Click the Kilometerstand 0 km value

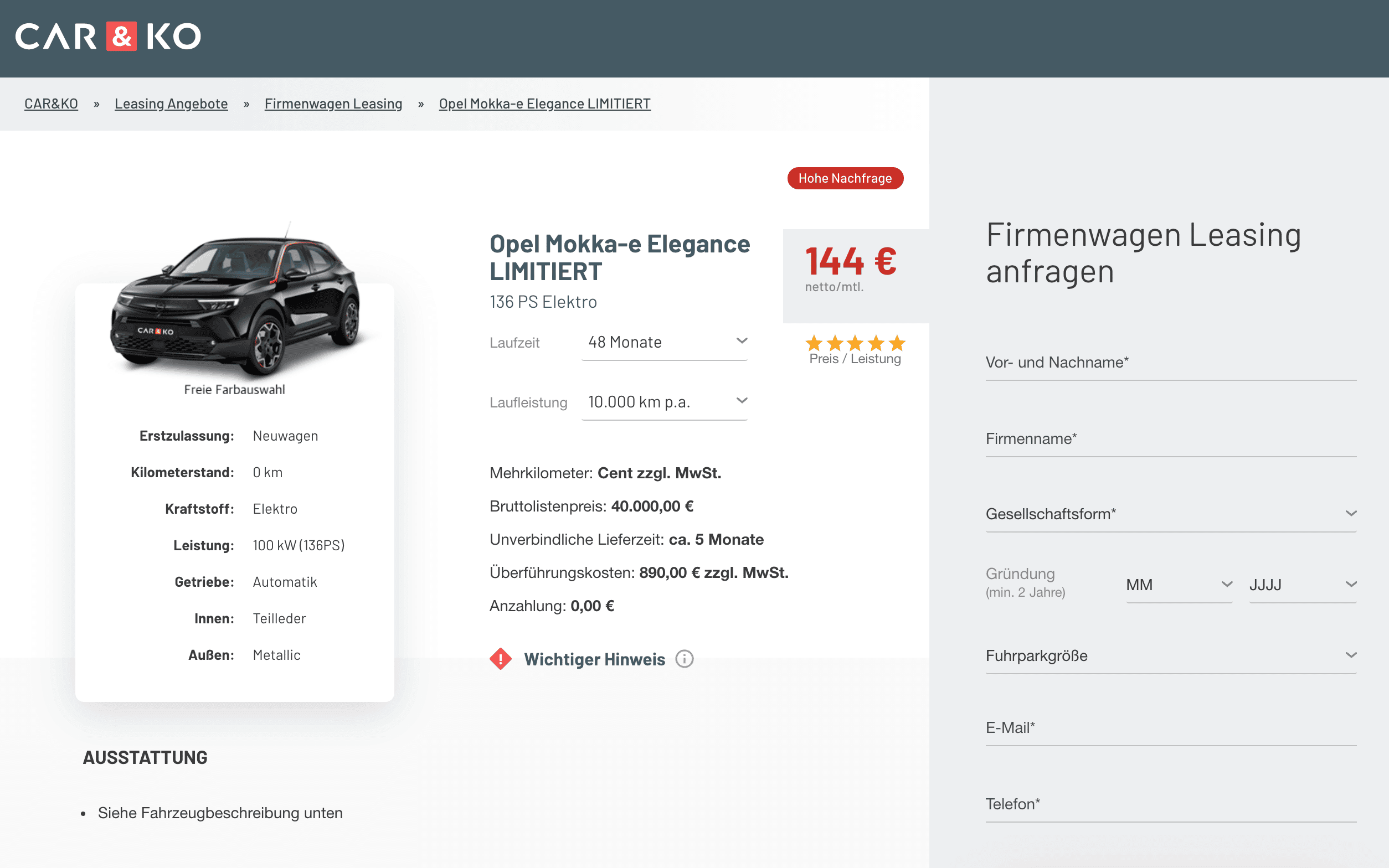coord(267,472)
